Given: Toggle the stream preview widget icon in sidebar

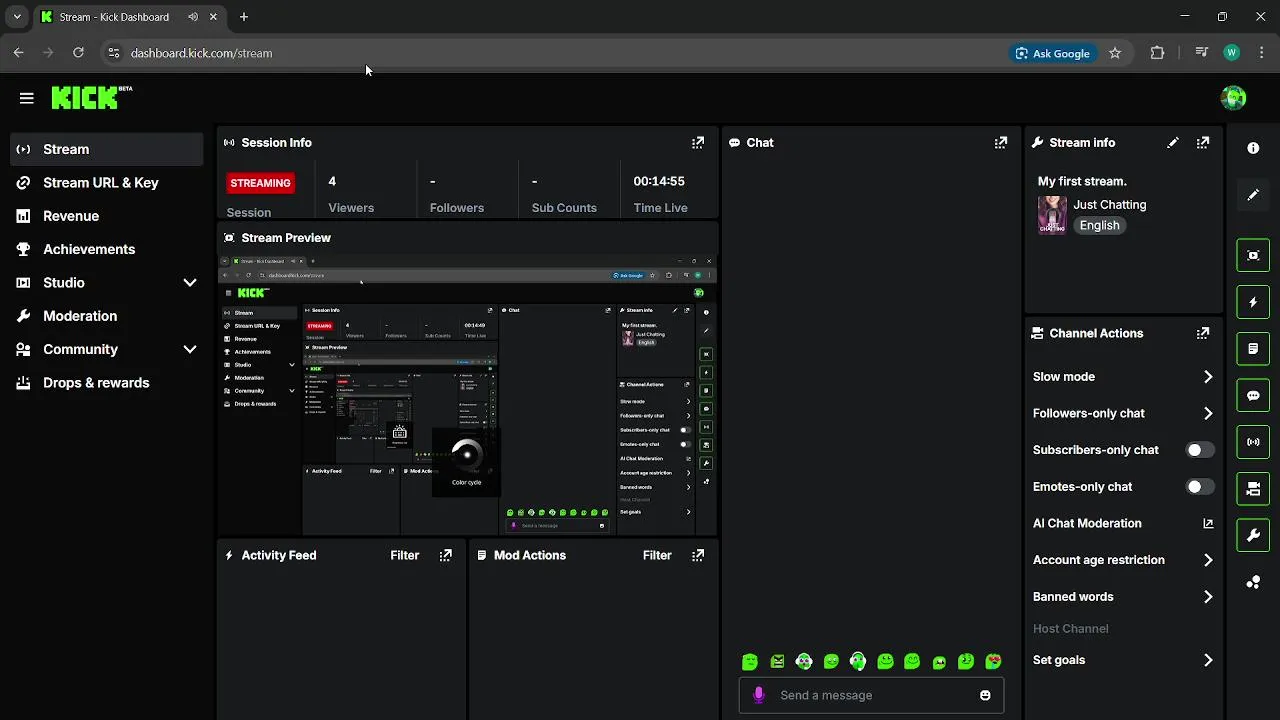Looking at the screenshot, I should 1253,255.
